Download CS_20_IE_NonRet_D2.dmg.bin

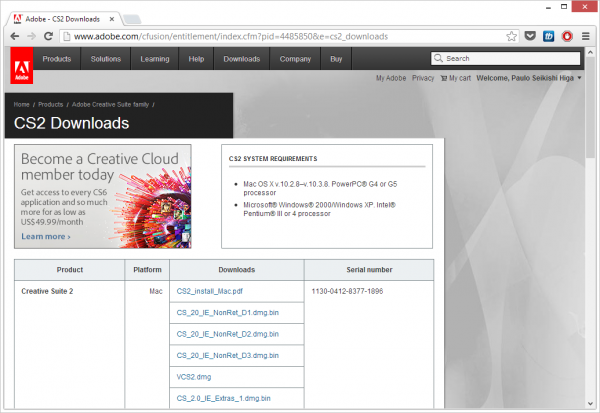pyautogui.click(x=228, y=334)
